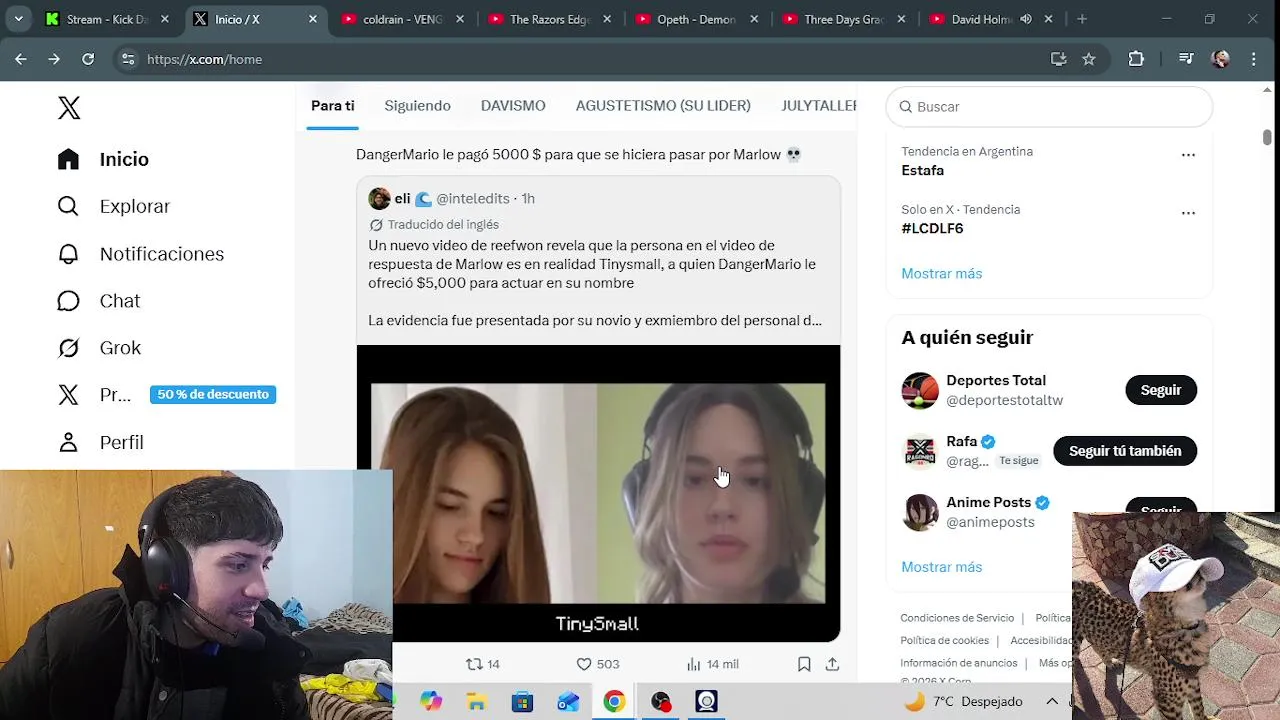Viewport: 1280px width, 720px height.
Task: Install app icon in address bar
Action: pyautogui.click(x=1059, y=59)
